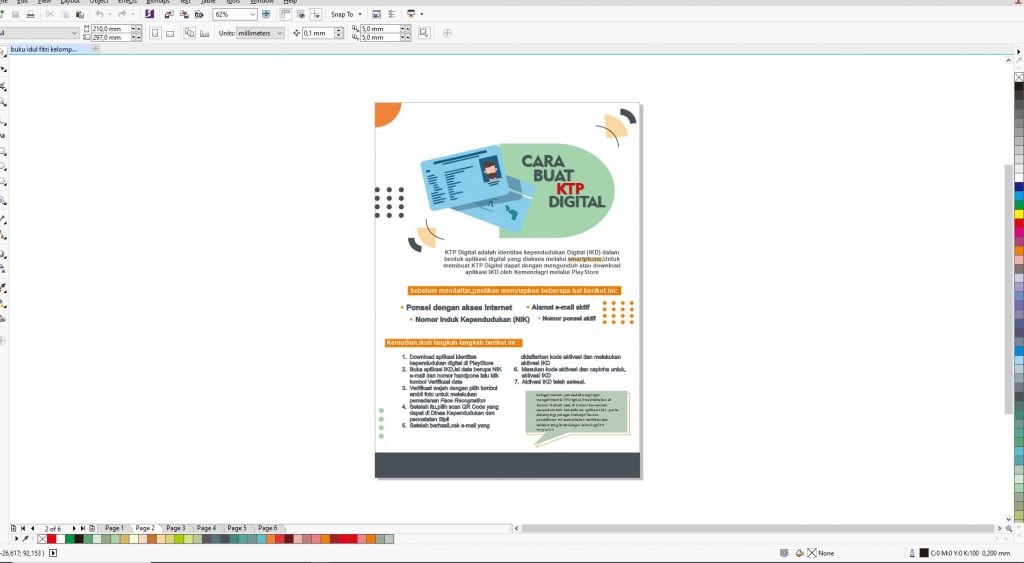Select the Ellipse tool in toolbox
This screenshot has width=1024, height=563.
3,167
